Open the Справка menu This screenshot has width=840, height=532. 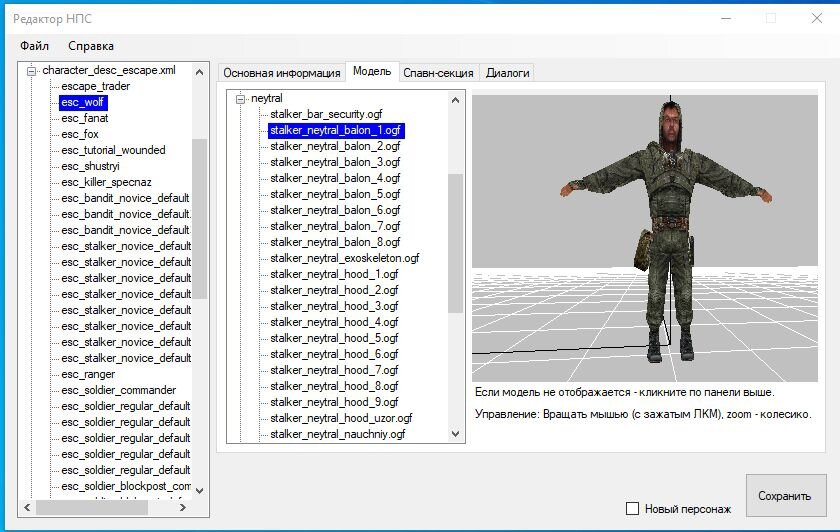click(x=91, y=45)
